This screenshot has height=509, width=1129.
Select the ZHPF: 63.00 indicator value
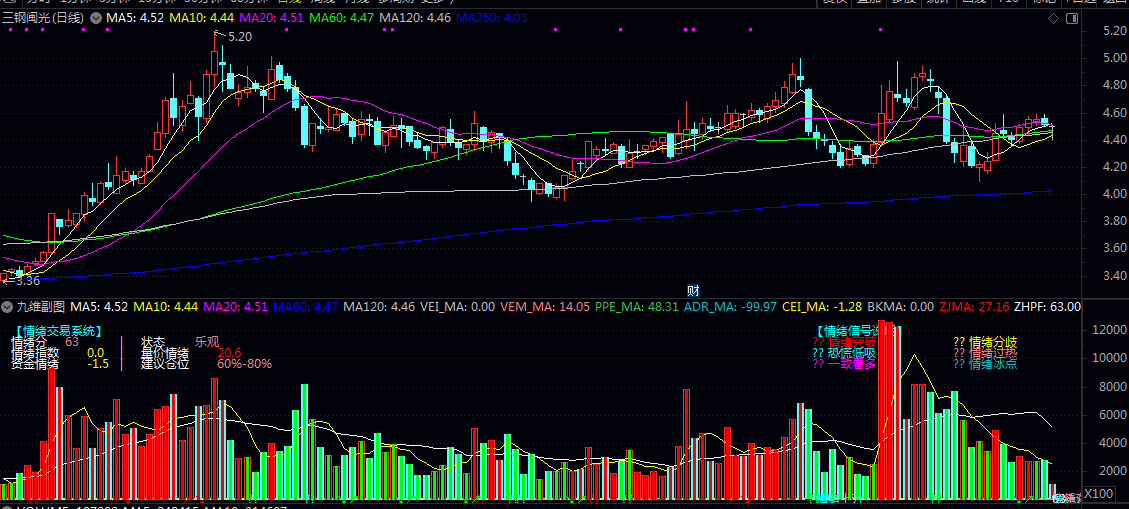[x=1047, y=307]
